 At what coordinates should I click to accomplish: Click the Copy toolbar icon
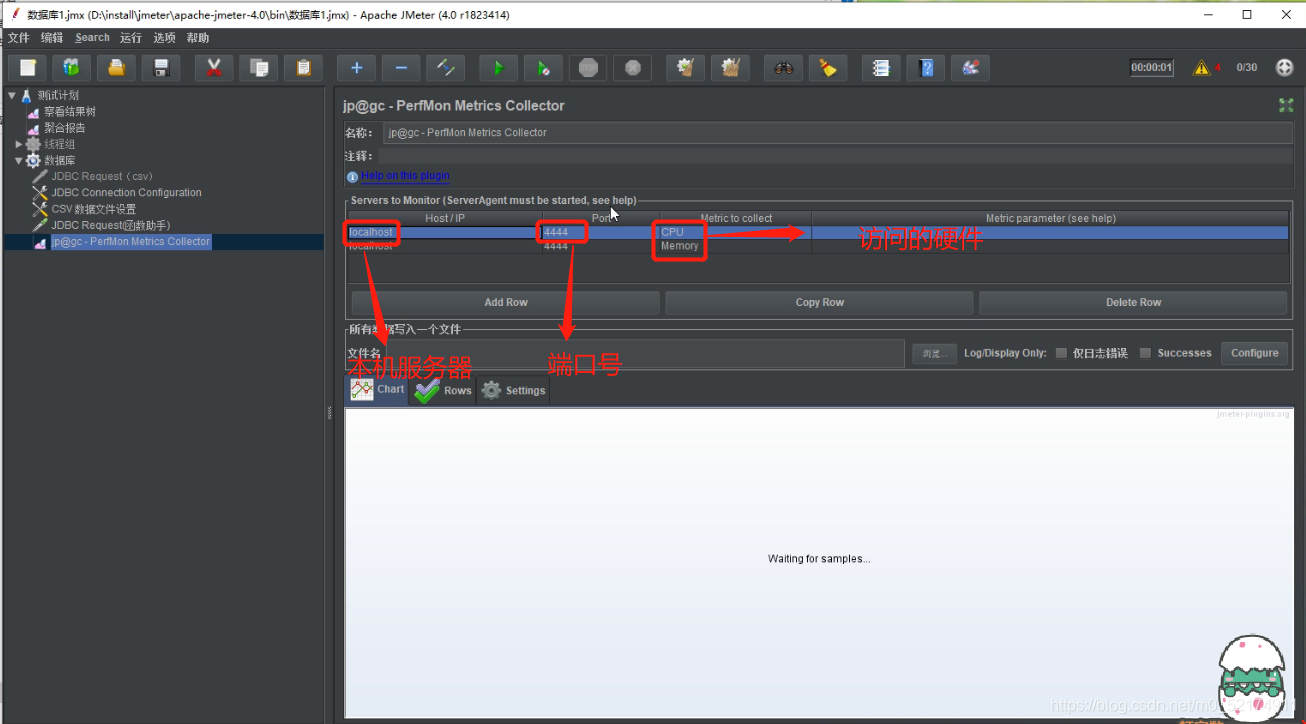coord(259,68)
